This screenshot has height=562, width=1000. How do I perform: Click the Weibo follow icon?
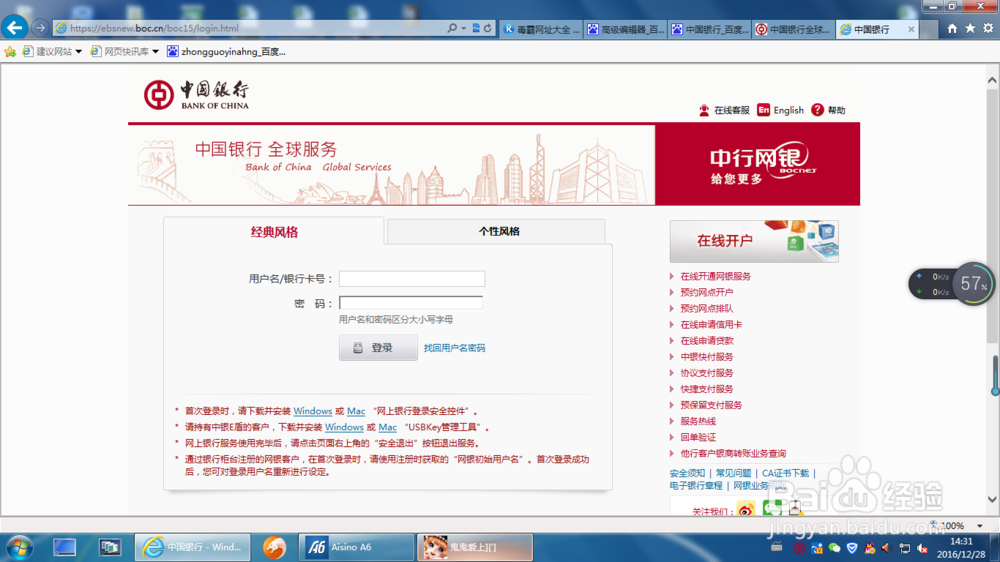[x=746, y=509]
